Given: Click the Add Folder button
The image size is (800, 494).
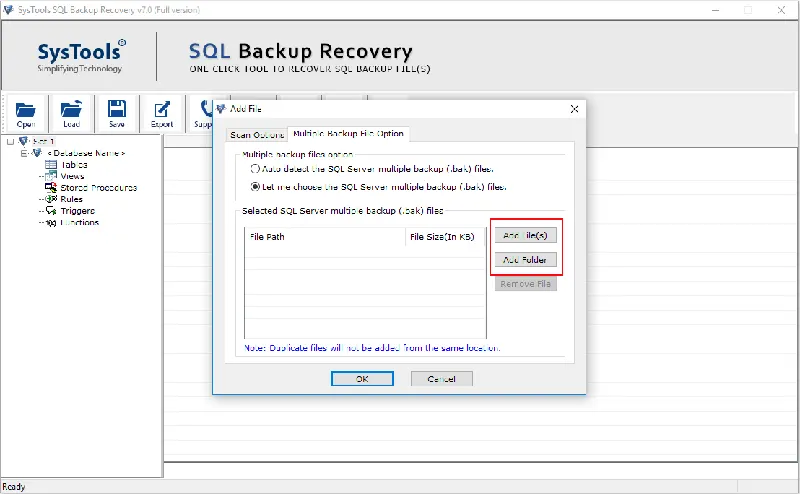Looking at the screenshot, I should 526,260.
